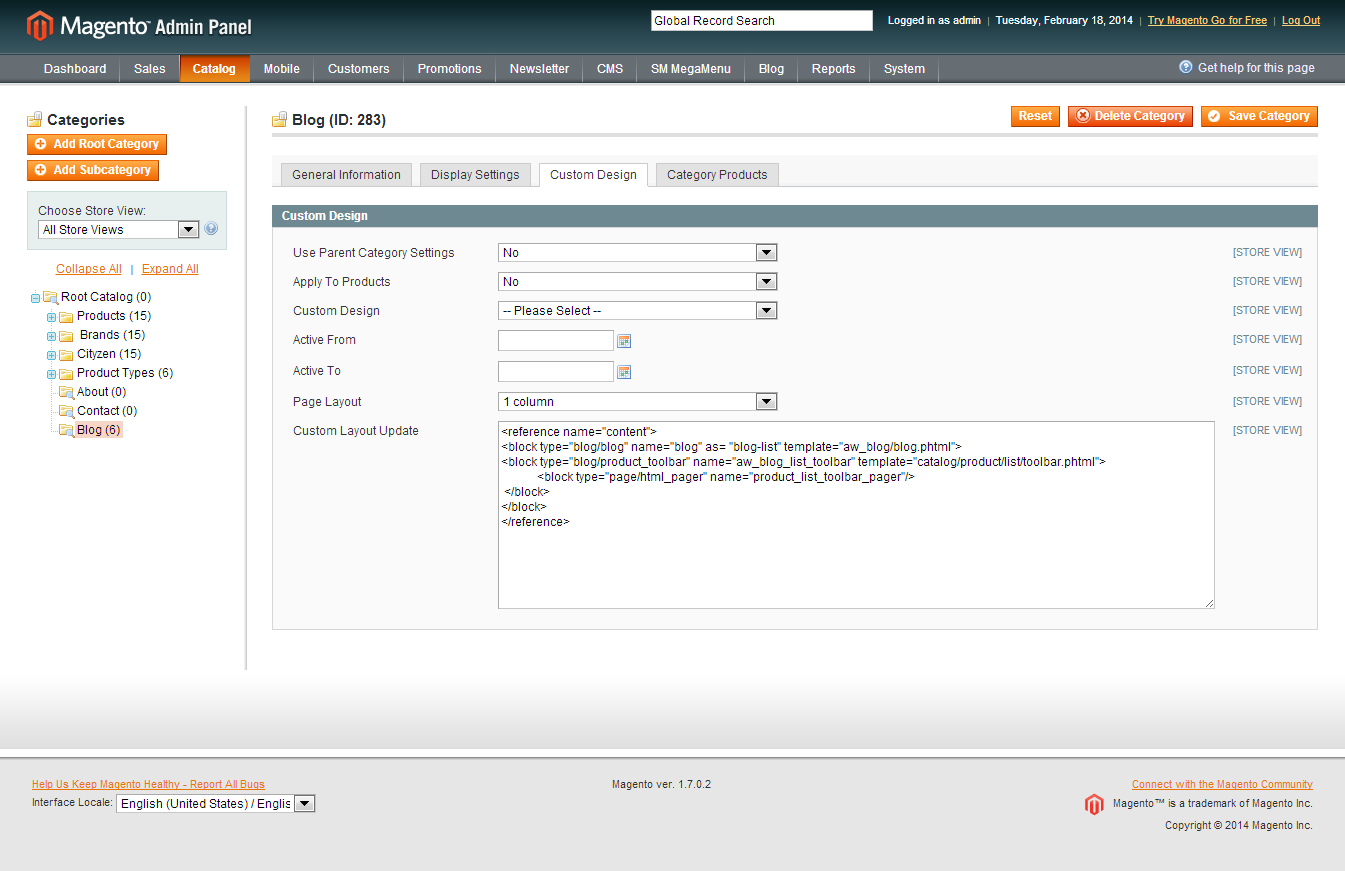Click the Reset button

tap(1035, 116)
